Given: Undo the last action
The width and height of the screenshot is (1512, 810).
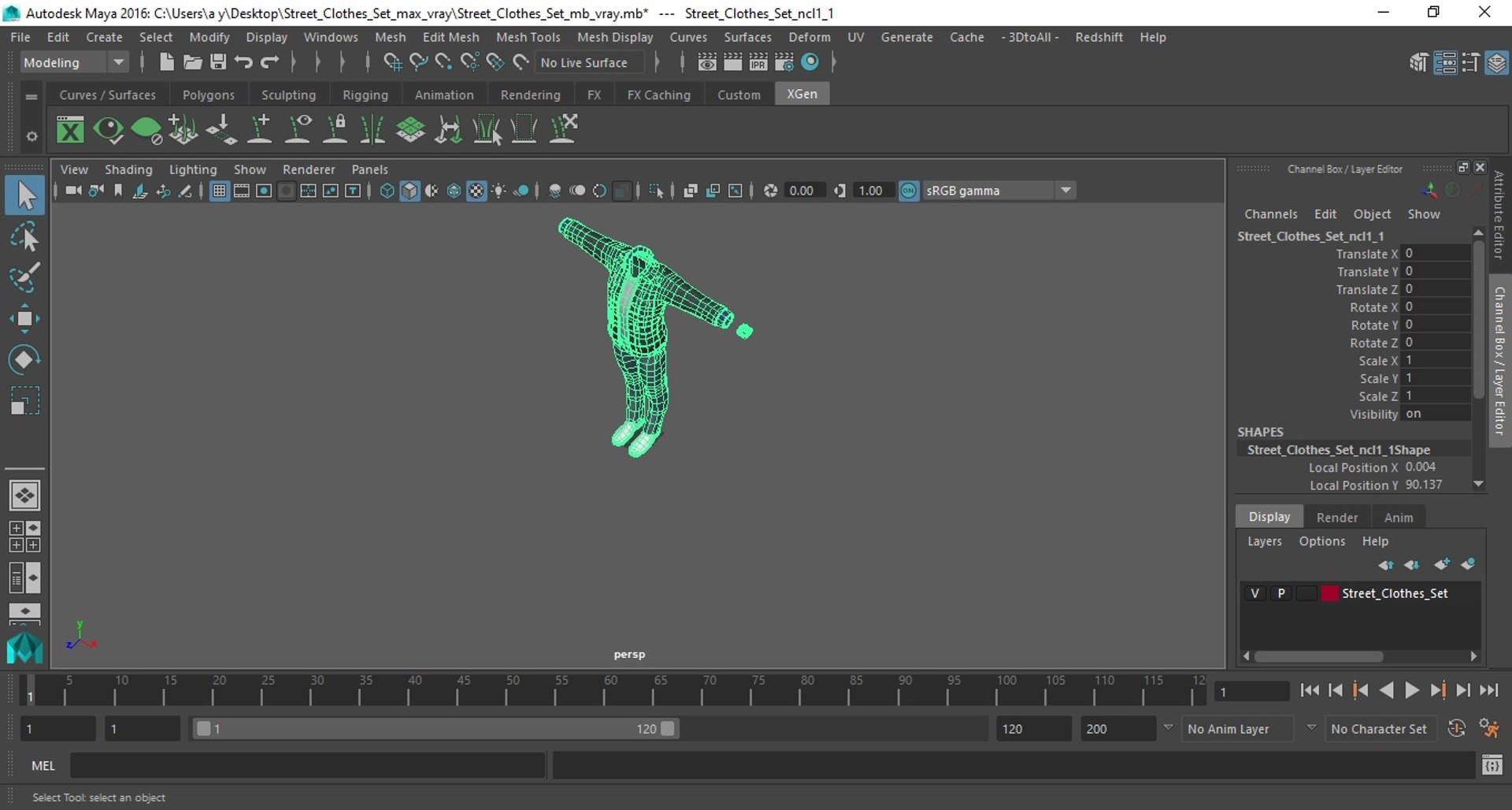Looking at the screenshot, I should (x=243, y=62).
